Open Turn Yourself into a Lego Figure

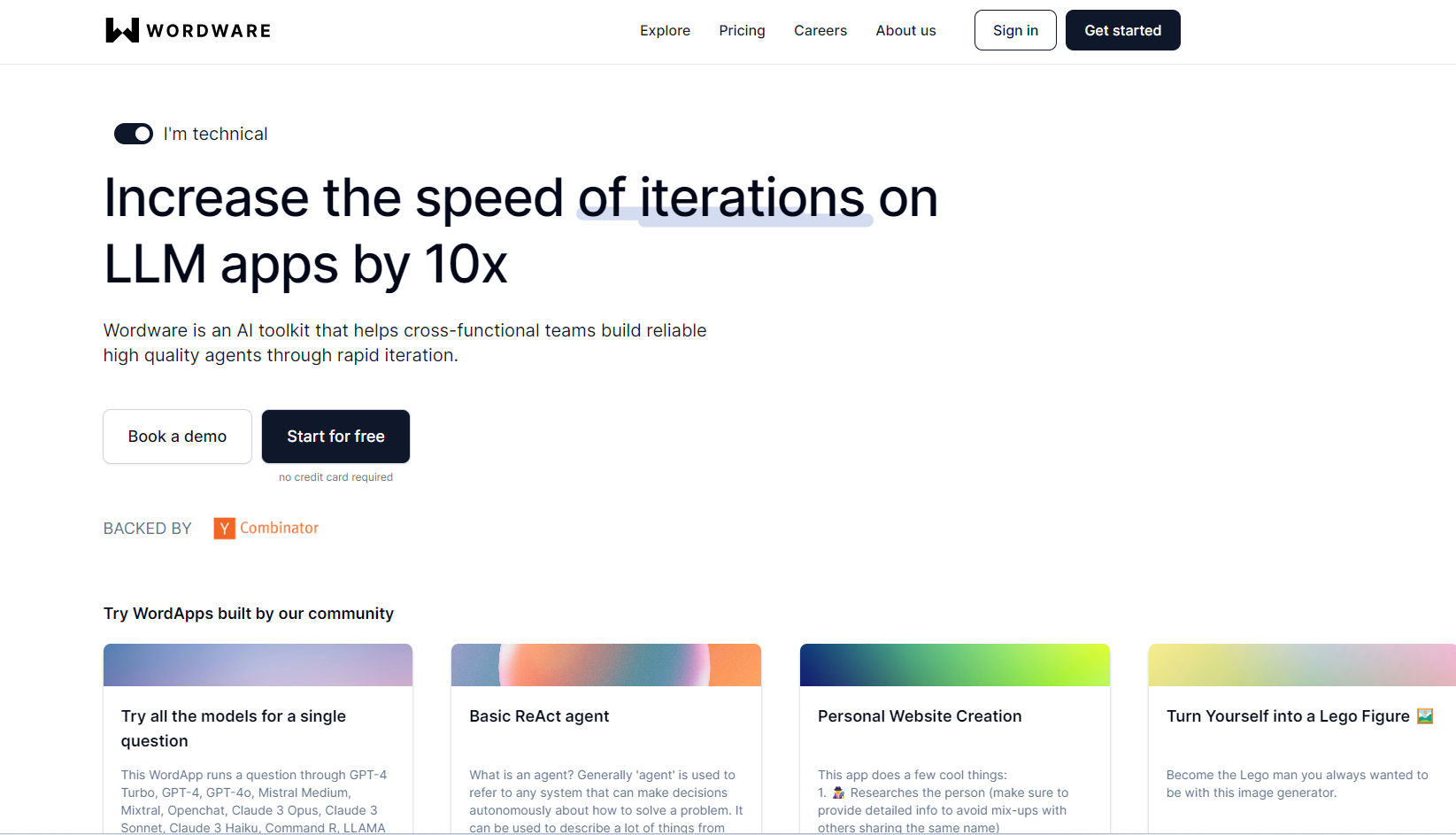click(x=1287, y=716)
